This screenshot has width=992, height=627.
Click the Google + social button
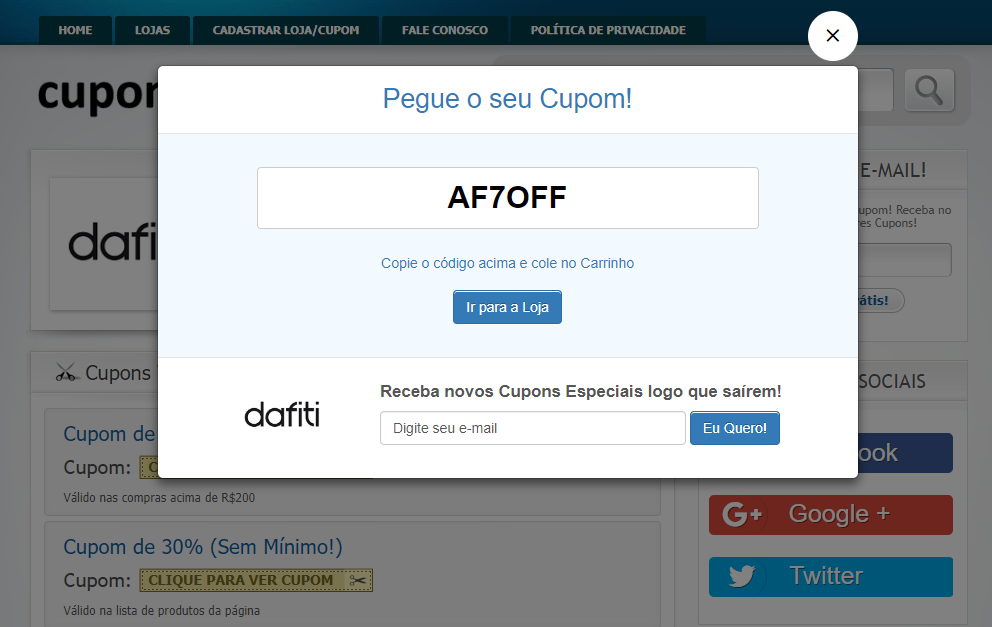click(831, 514)
